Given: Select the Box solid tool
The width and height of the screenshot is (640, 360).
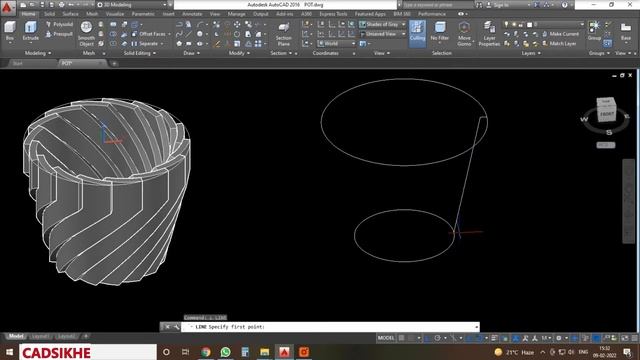Looking at the screenshot, I should click(x=10, y=31).
